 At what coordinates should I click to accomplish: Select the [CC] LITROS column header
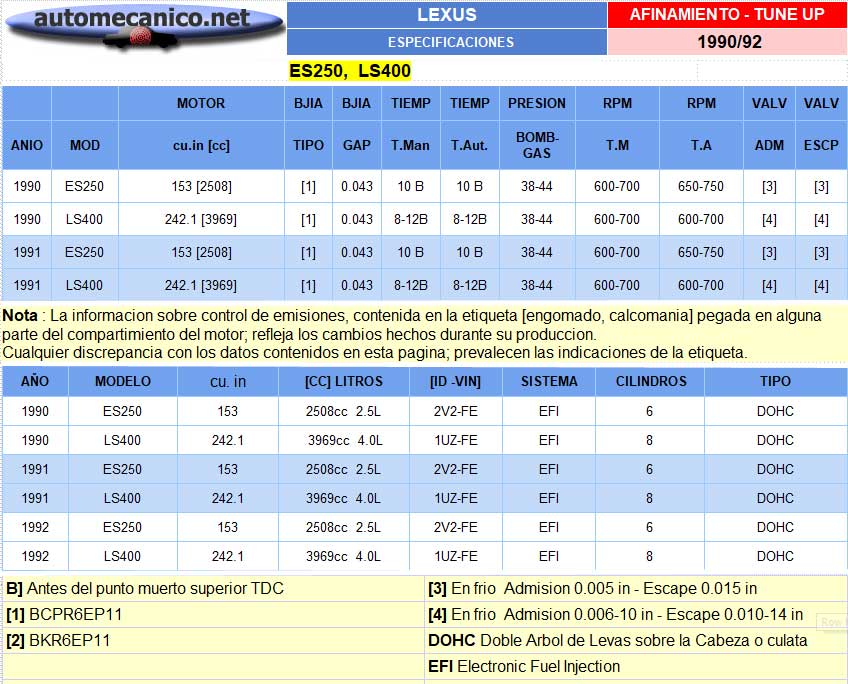343,381
